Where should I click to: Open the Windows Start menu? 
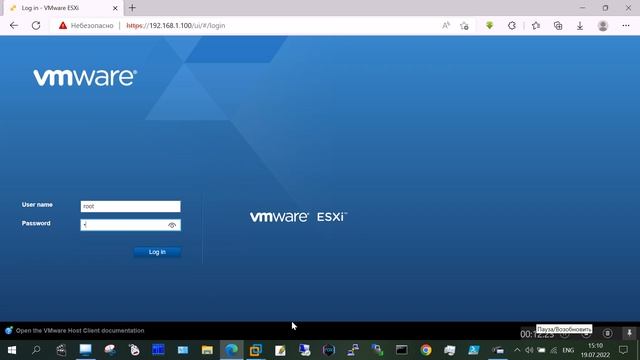(12, 350)
